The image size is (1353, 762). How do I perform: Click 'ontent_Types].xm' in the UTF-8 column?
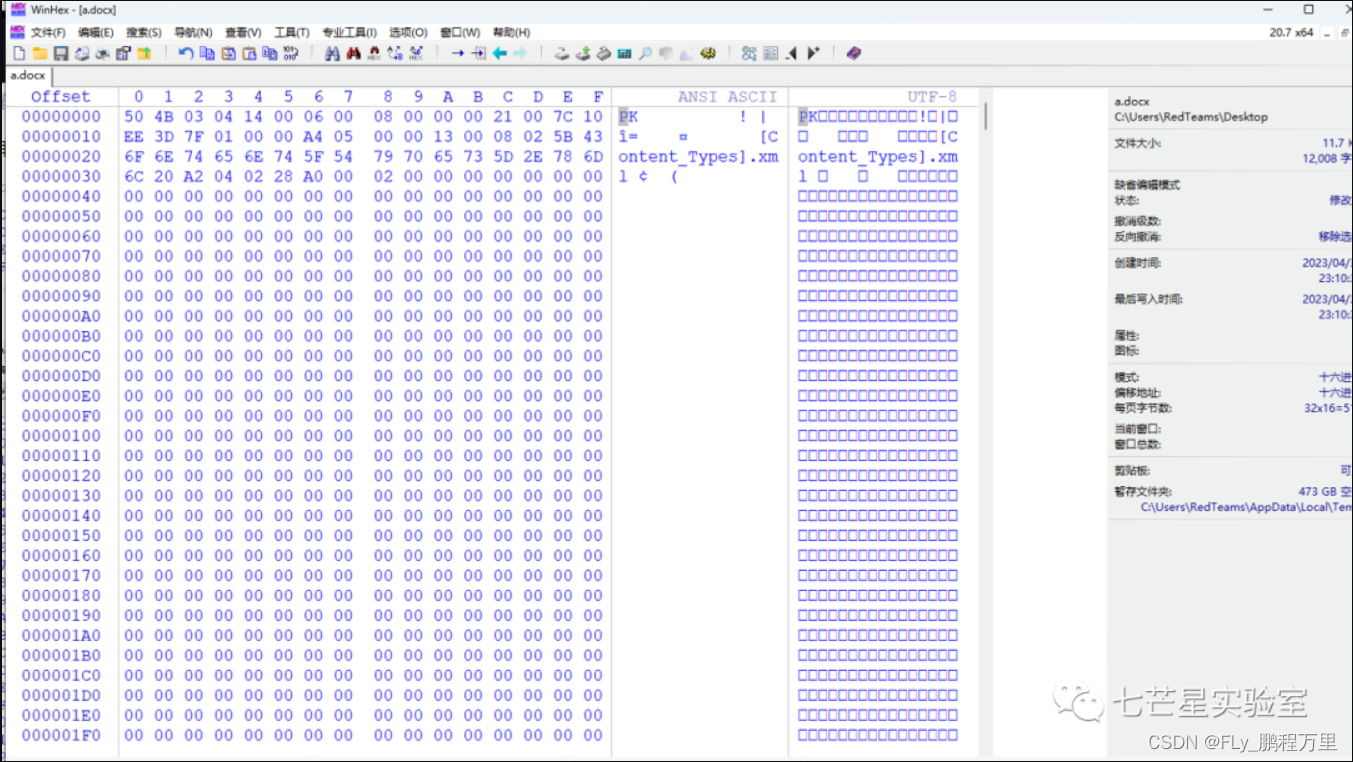pyautogui.click(x=878, y=157)
